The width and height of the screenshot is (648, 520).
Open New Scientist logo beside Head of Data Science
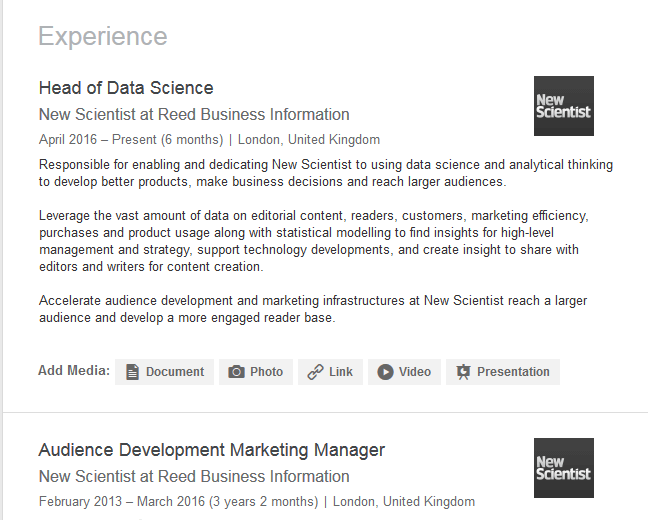[x=564, y=106]
